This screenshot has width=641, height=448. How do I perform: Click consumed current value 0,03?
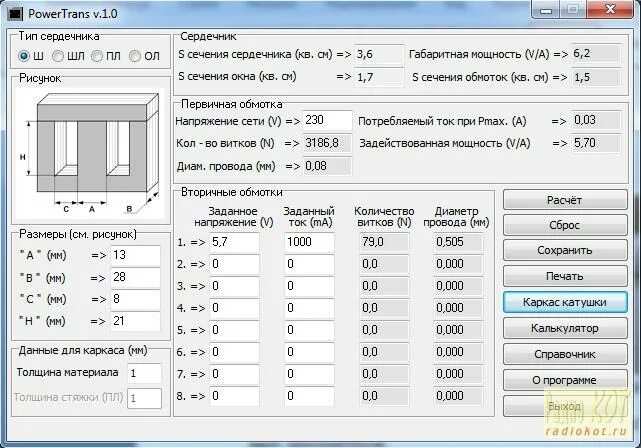point(596,121)
